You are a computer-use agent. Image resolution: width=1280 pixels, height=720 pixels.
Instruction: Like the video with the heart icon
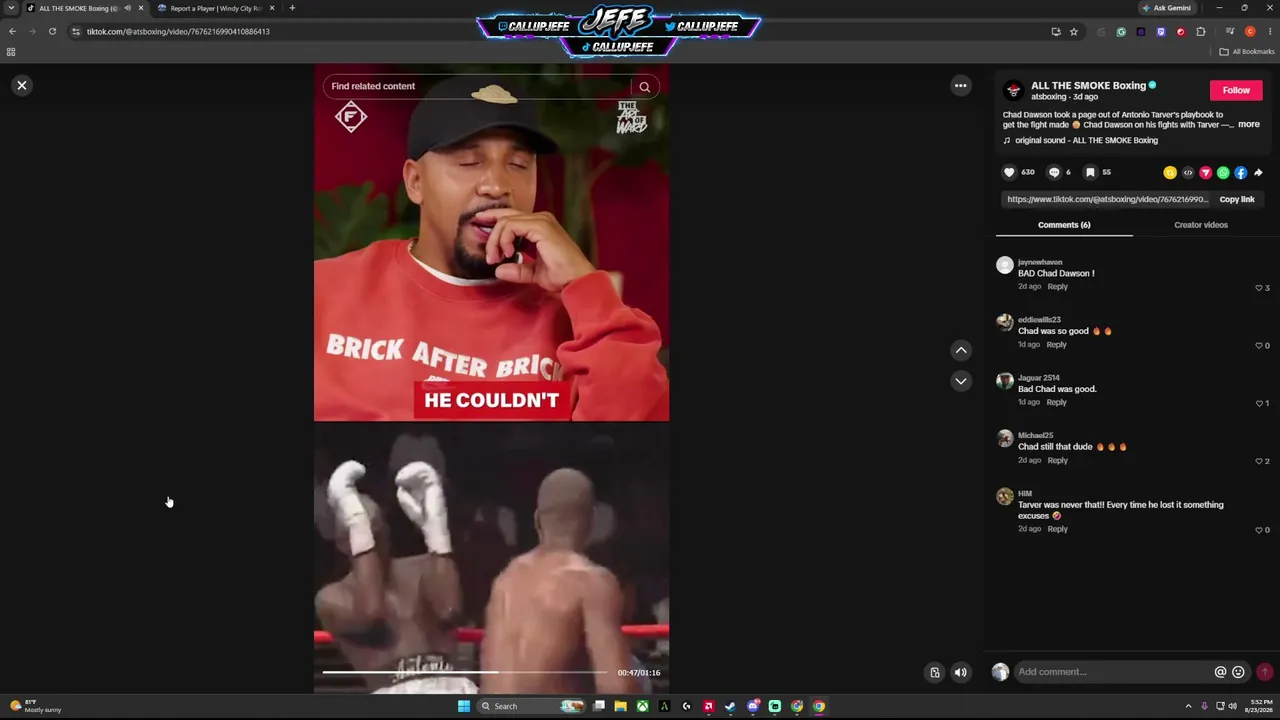pos(1009,172)
